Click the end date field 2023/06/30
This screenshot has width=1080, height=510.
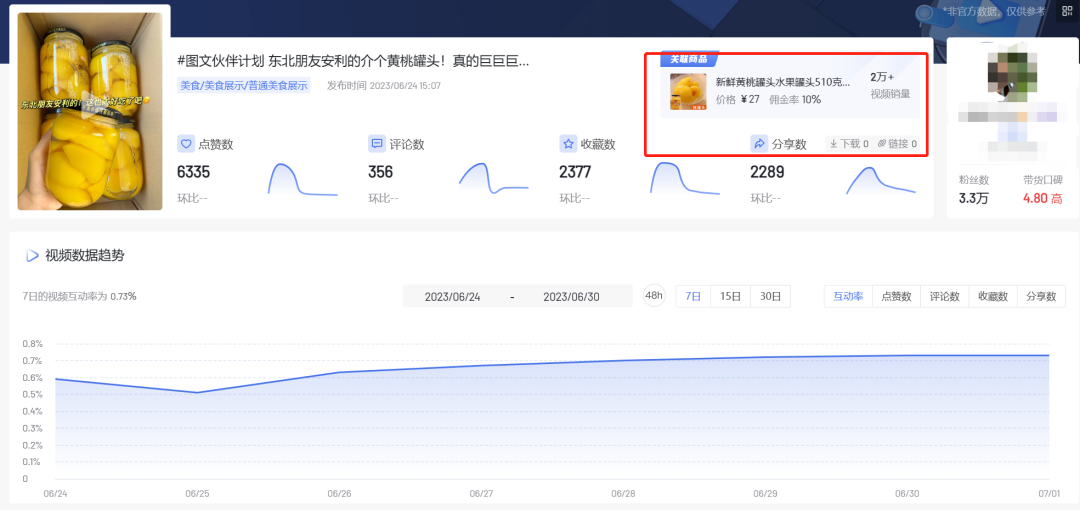coord(571,296)
